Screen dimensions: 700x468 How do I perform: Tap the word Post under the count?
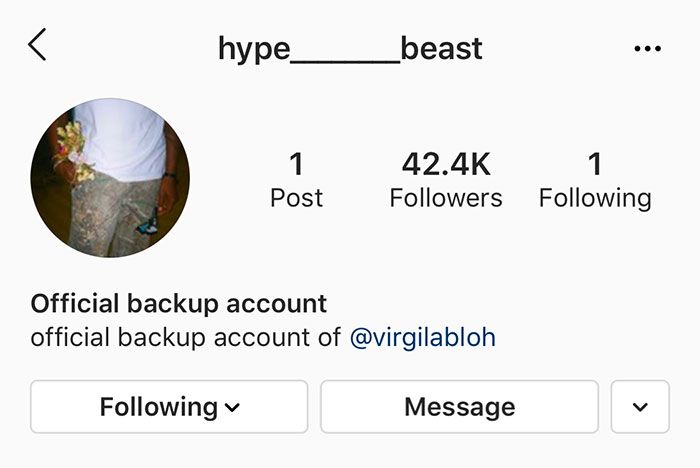(296, 198)
